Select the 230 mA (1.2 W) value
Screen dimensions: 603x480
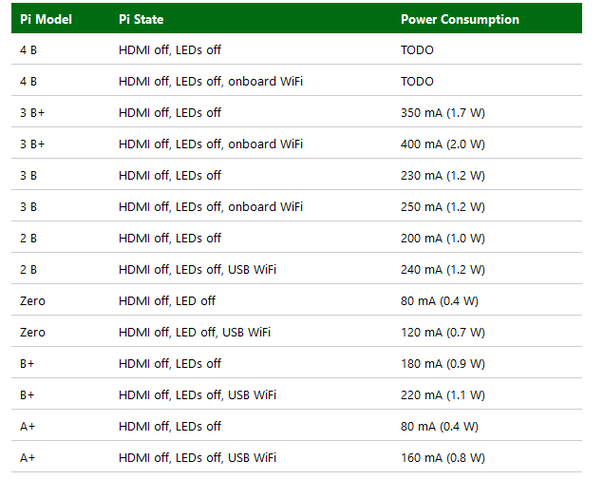pos(443,175)
